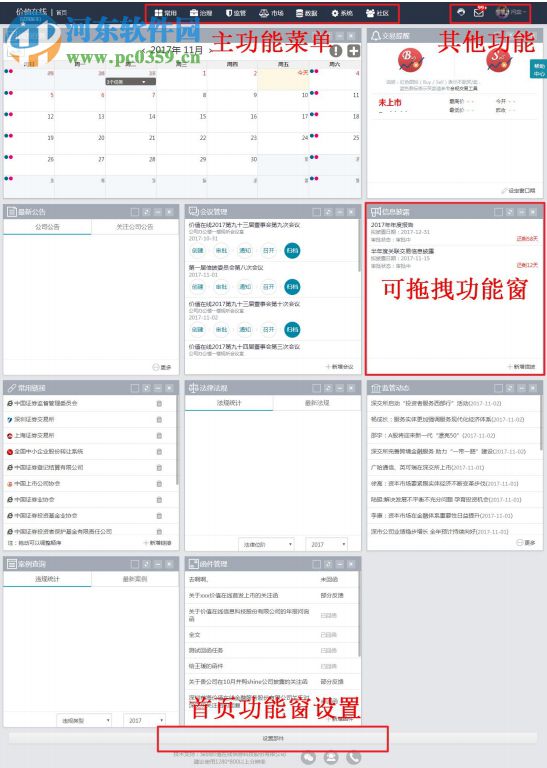
Task: Open the 治理 main menu
Action: (x=201, y=13)
